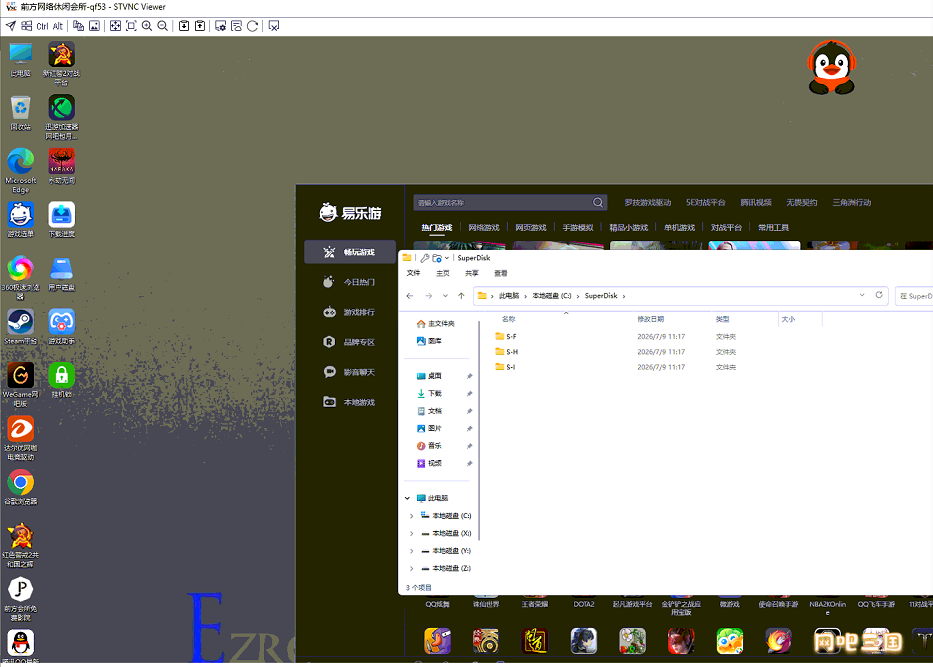Select the S-I folder row

click(x=658, y=367)
